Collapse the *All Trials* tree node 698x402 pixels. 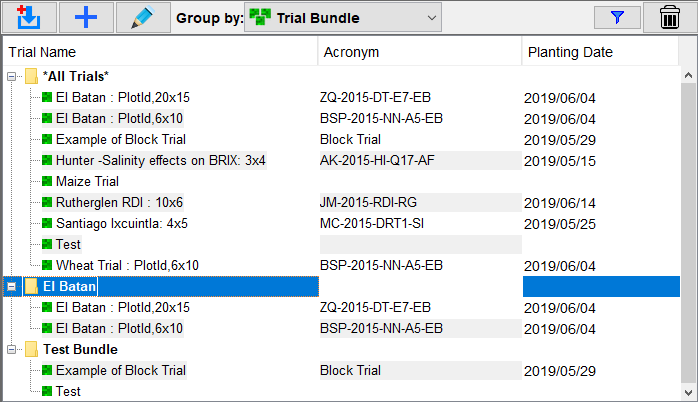coord(12,77)
